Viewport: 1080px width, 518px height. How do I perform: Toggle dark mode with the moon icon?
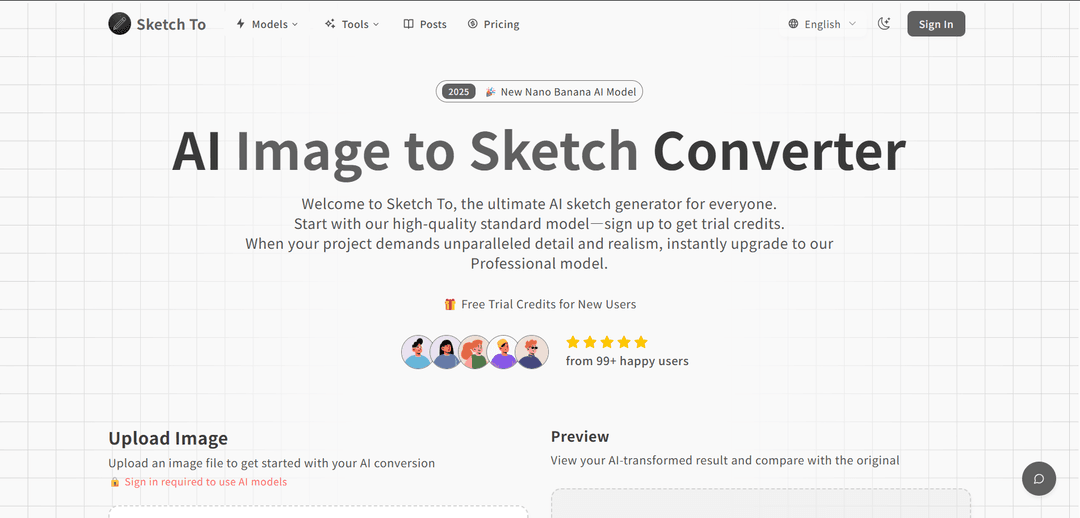[884, 24]
